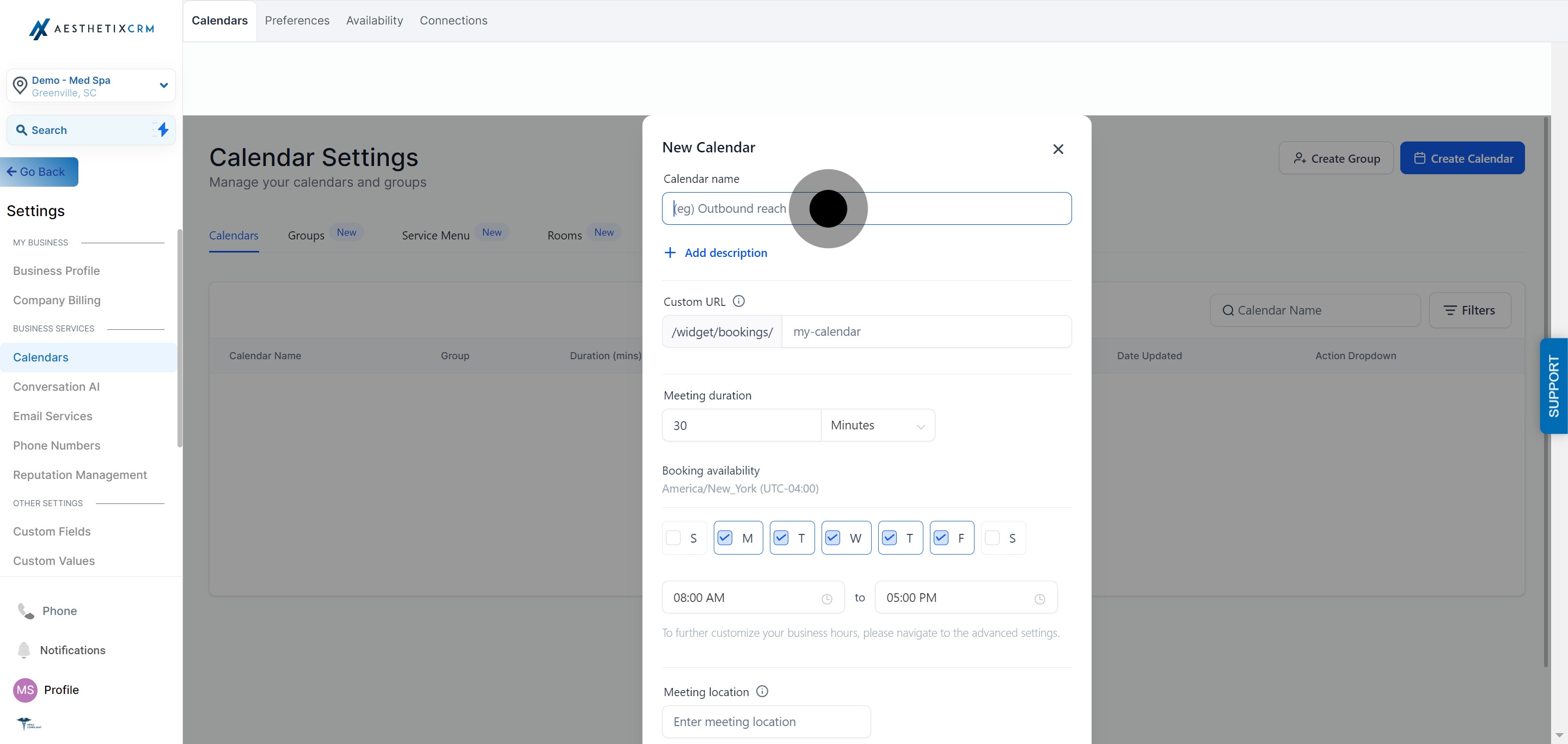Open Notifications bell in sidebar
This screenshot has height=744, width=1568.
24,650
